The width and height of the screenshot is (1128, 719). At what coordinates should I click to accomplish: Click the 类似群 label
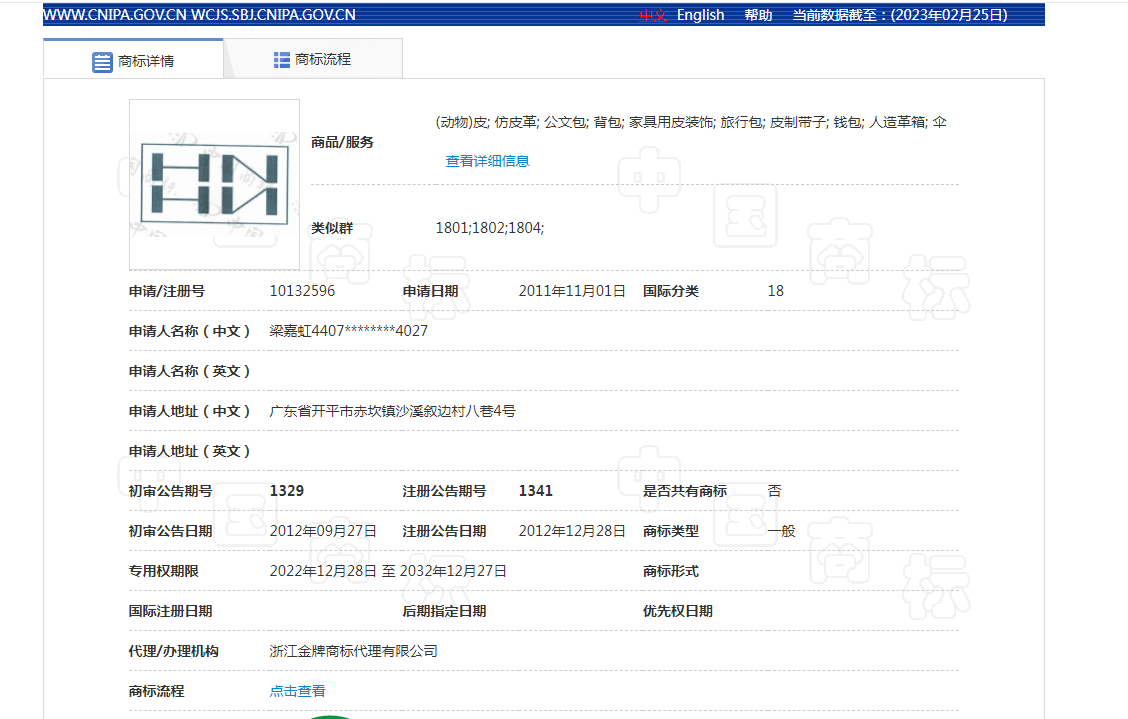tap(332, 228)
